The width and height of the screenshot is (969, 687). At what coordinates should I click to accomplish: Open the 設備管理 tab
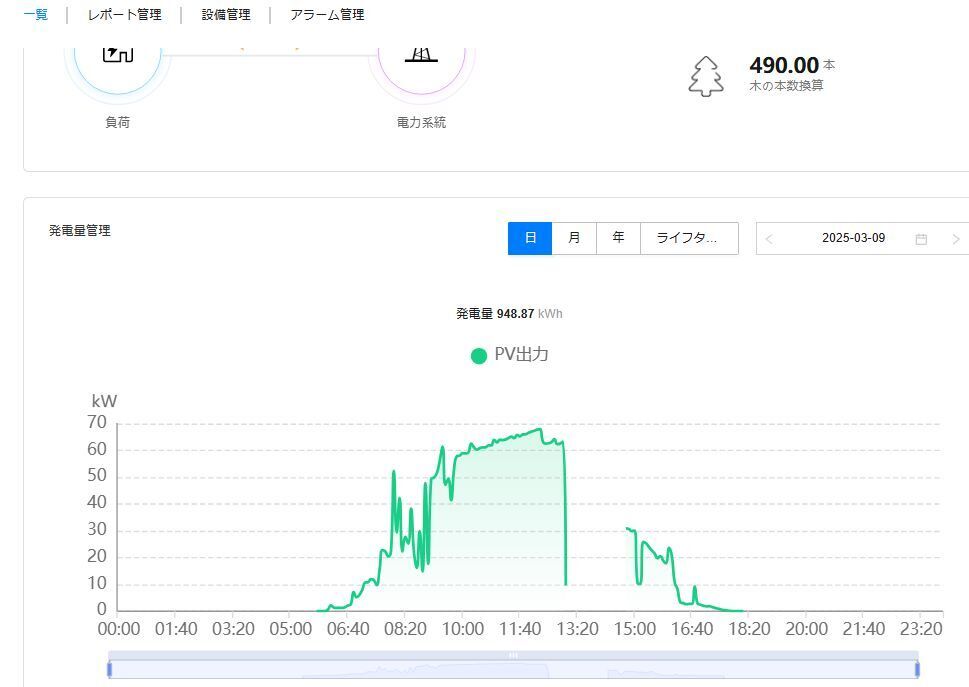pyautogui.click(x=226, y=15)
